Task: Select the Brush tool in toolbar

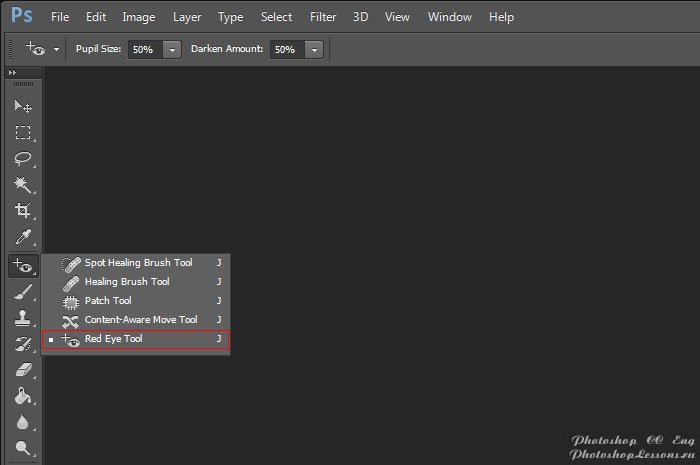Action: (x=22, y=292)
